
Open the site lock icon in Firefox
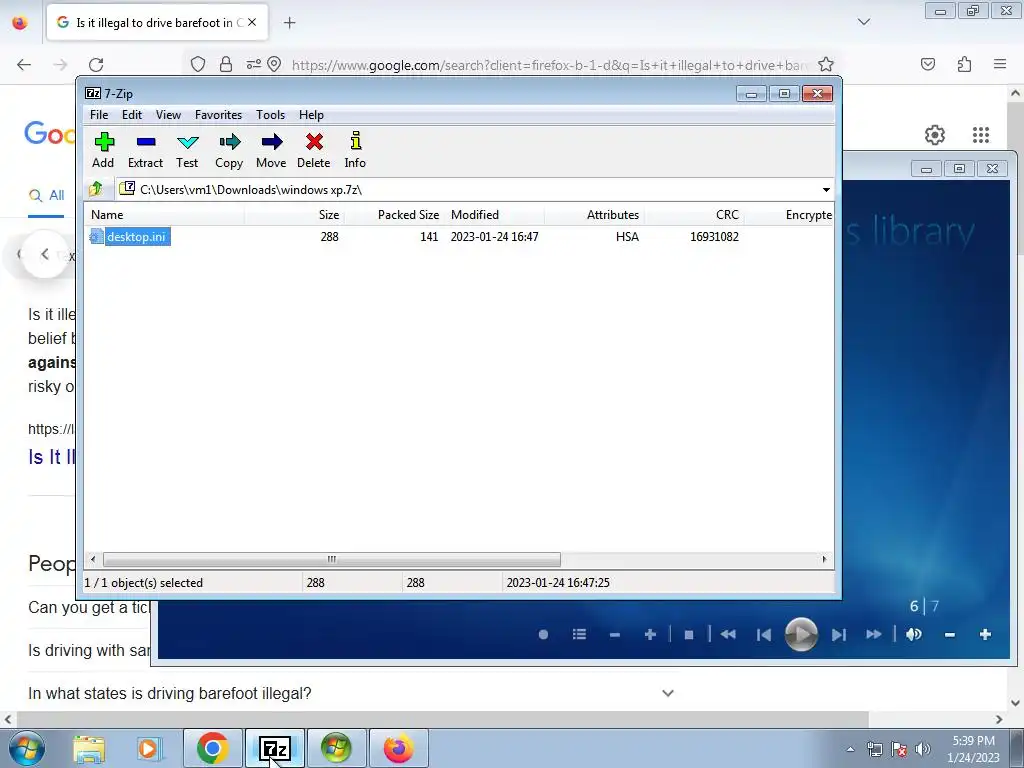pos(226,64)
